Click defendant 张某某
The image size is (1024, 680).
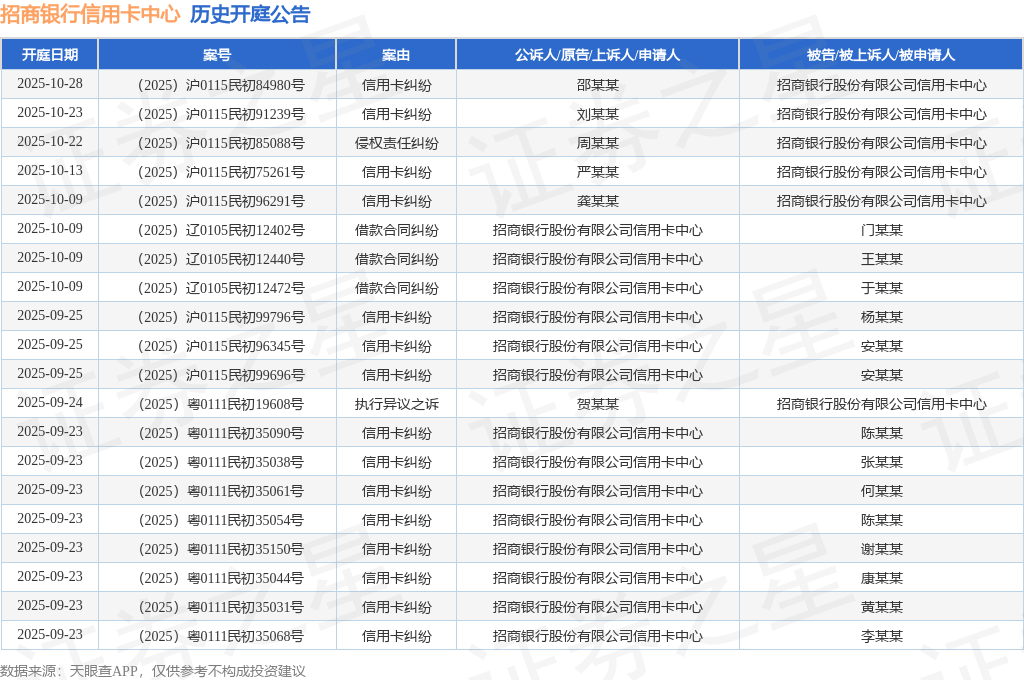click(x=882, y=462)
